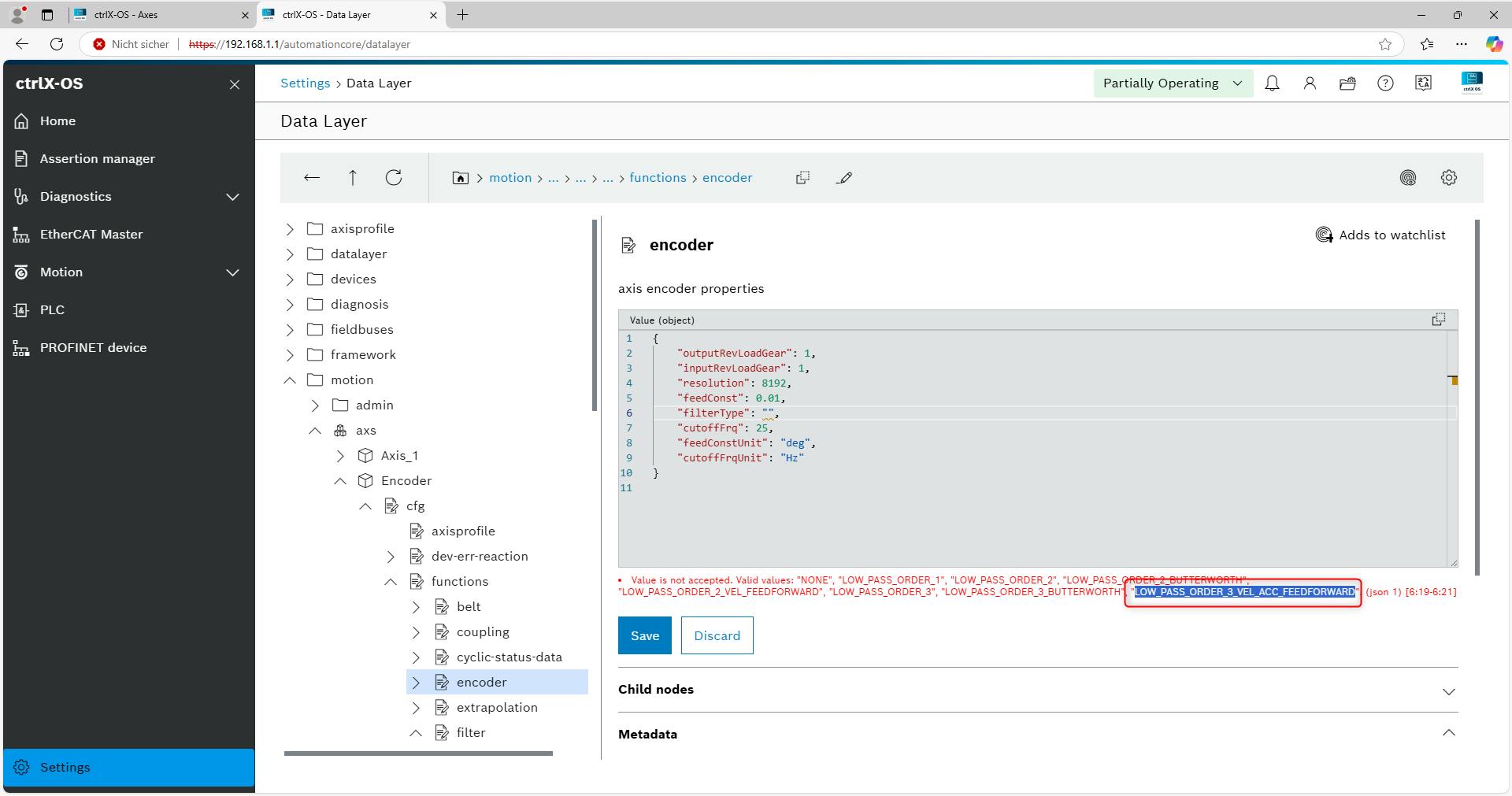Navigate up one level with arrow icon
1512x796 pixels.
(x=353, y=178)
